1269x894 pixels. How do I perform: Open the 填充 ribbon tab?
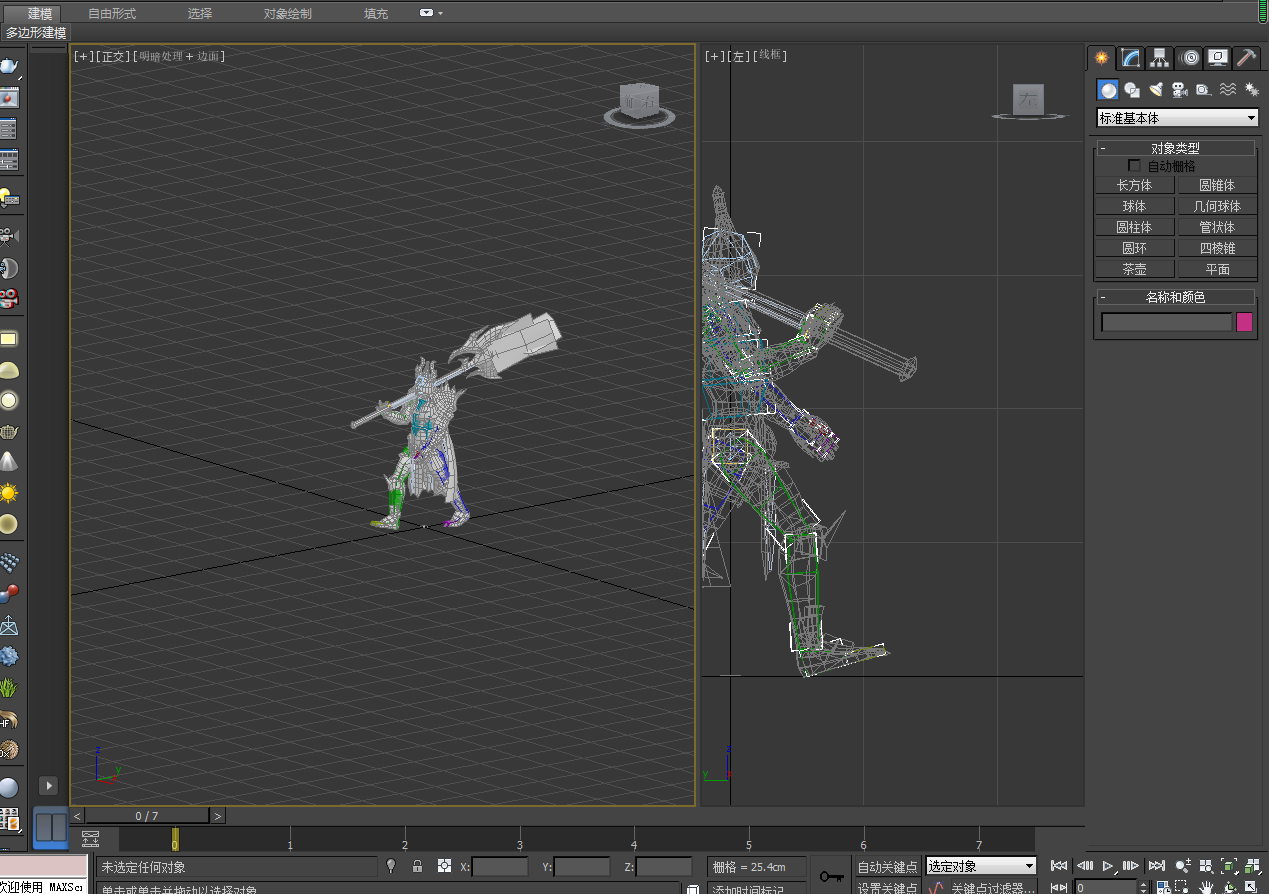[x=376, y=14]
